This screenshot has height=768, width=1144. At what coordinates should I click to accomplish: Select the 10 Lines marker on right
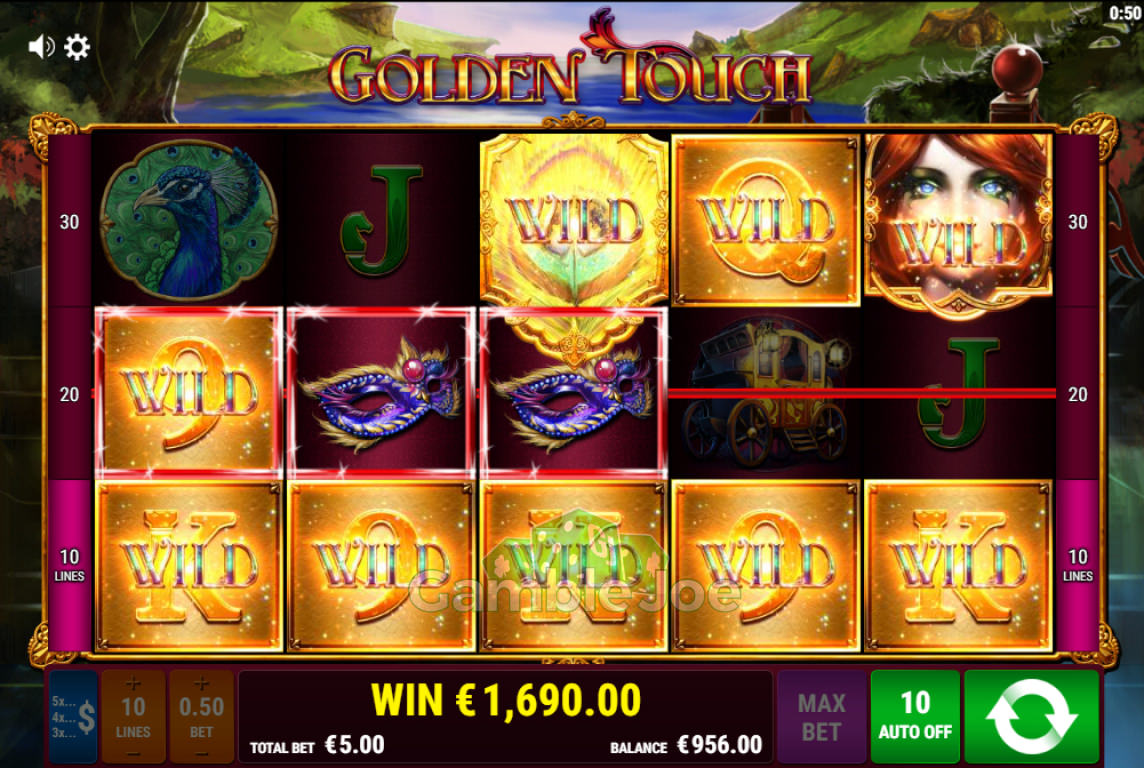click(x=1078, y=565)
